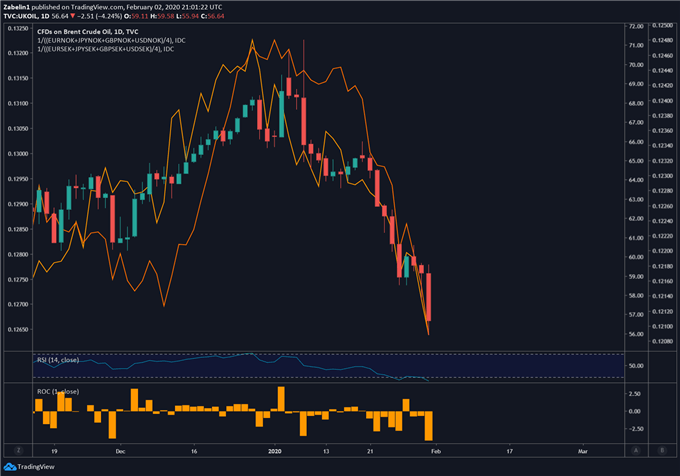Click the A auto-scale circle button
The height and width of the screenshot is (476, 680).
(636, 450)
